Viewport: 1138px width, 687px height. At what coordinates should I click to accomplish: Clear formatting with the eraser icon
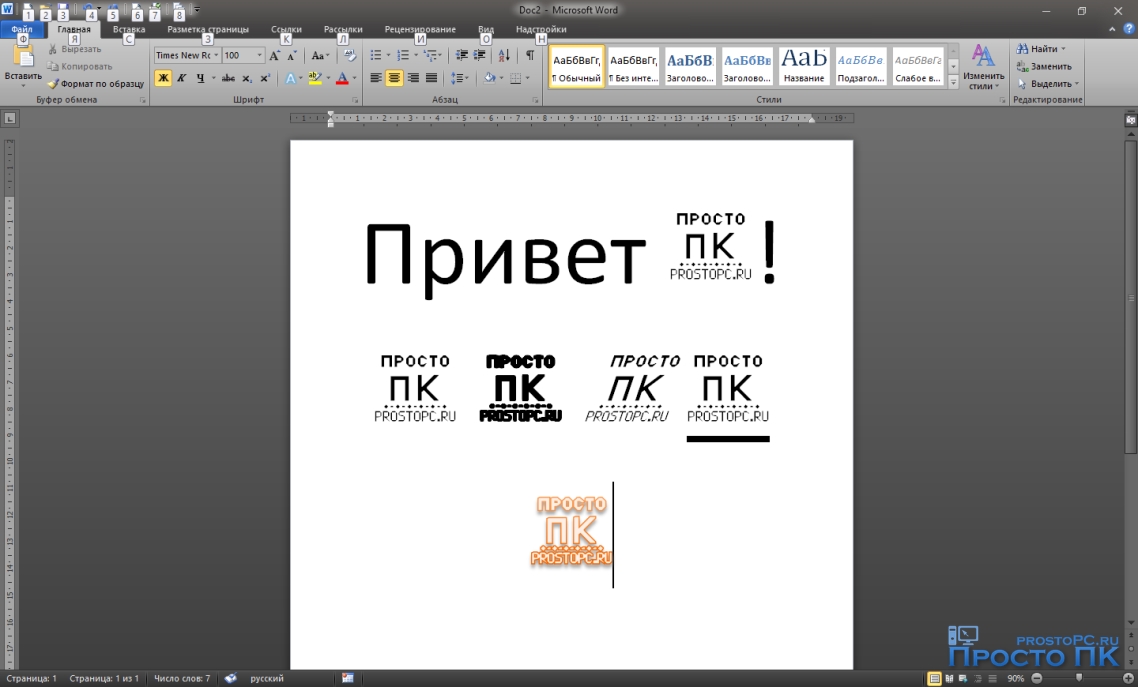350,55
